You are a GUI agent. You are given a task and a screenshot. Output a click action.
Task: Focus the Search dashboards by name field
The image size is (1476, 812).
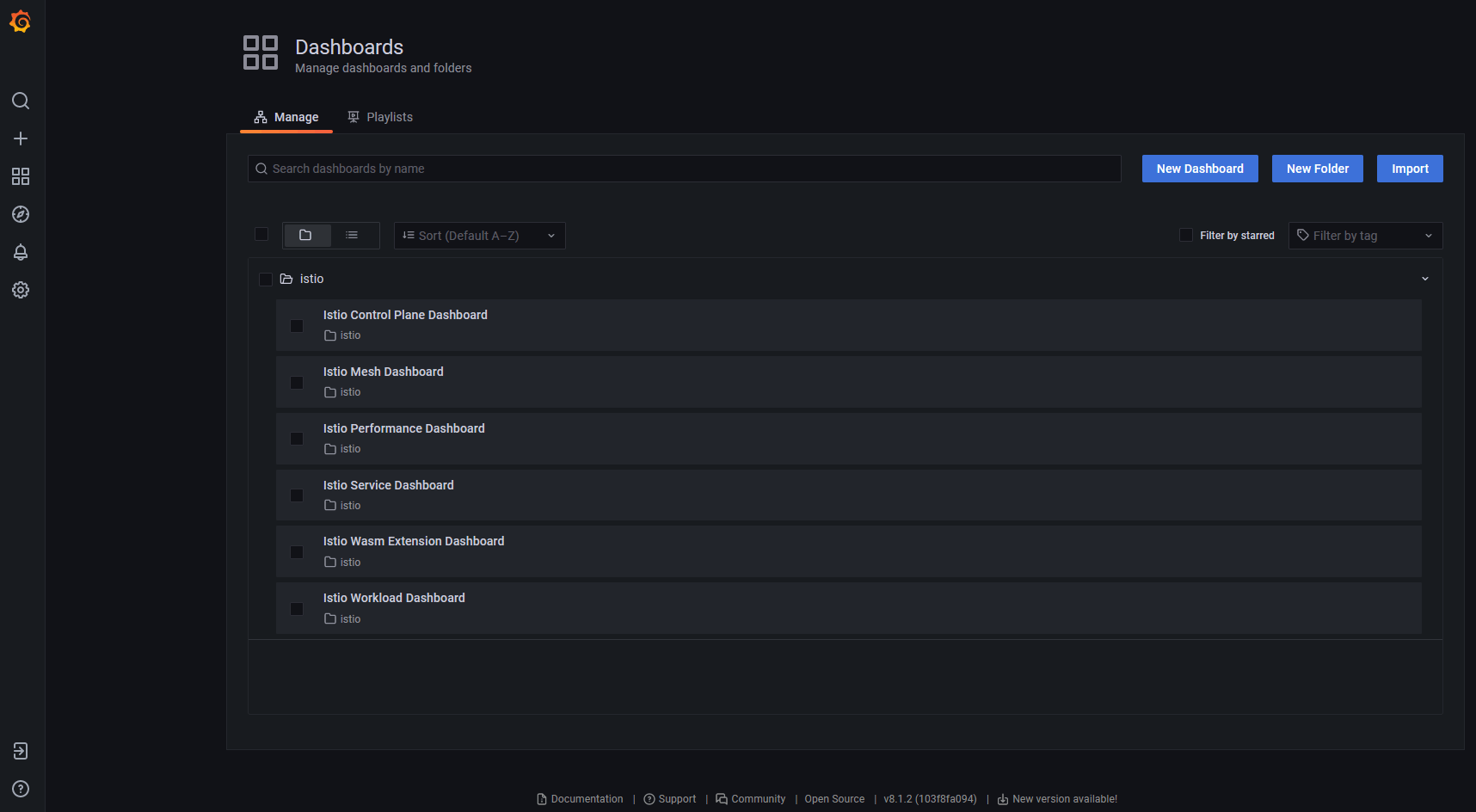(x=685, y=169)
